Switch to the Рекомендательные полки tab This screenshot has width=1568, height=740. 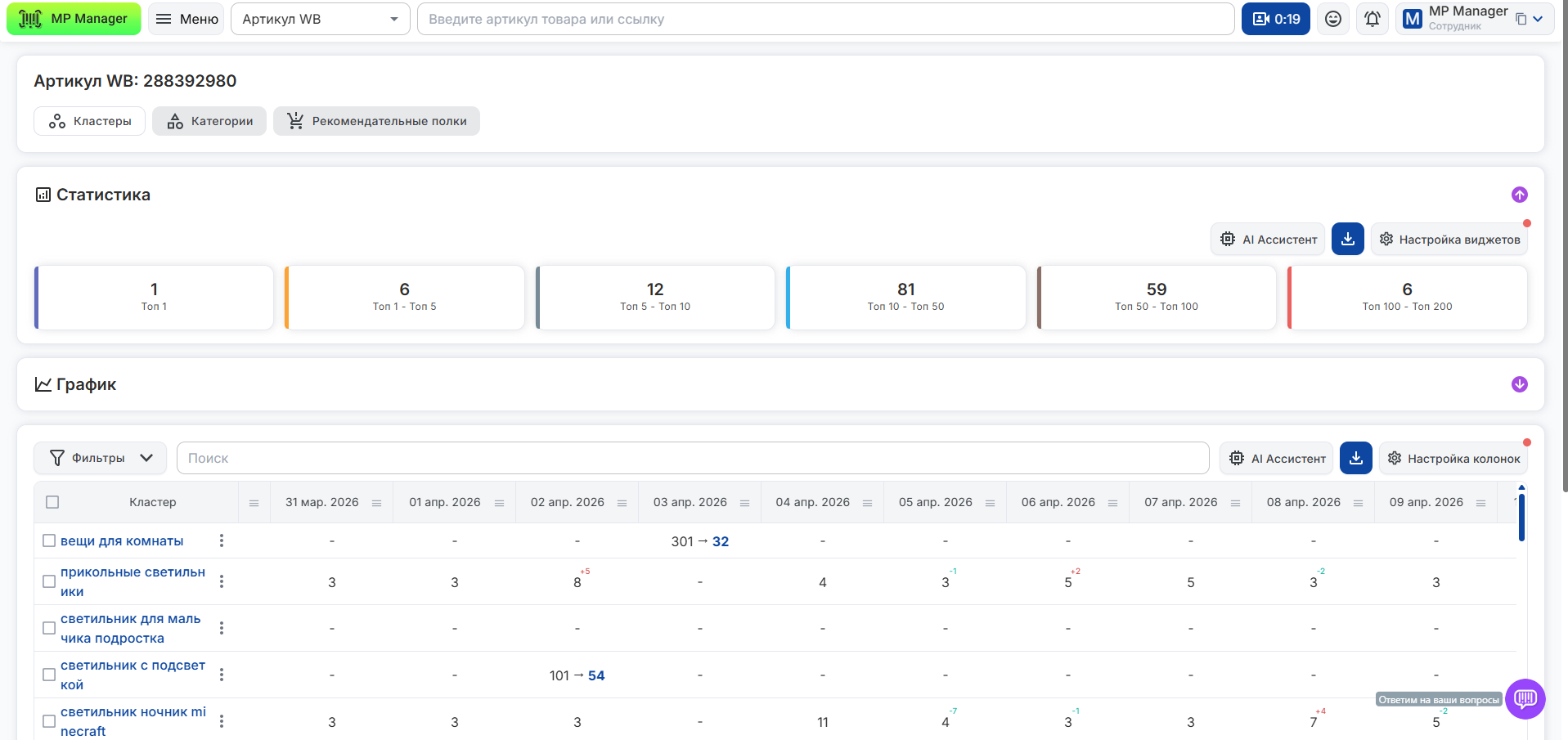click(376, 121)
